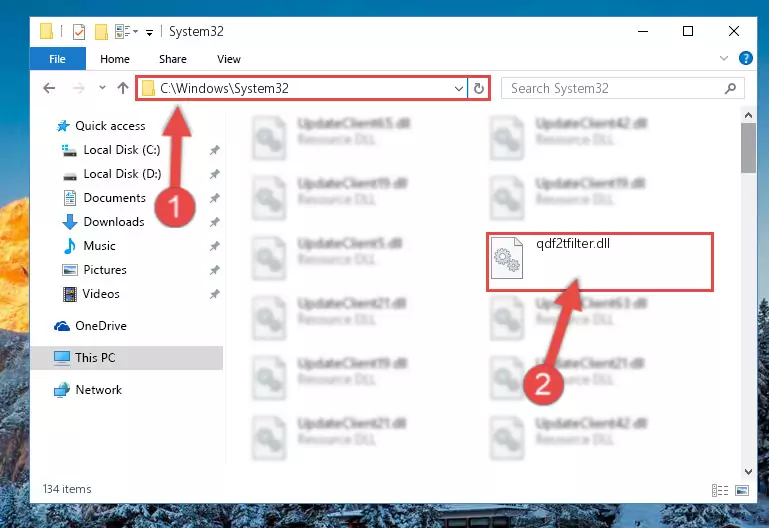Open Local Disk (D:) in sidebar
The width and height of the screenshot is (769, 528).
point(122,174)
